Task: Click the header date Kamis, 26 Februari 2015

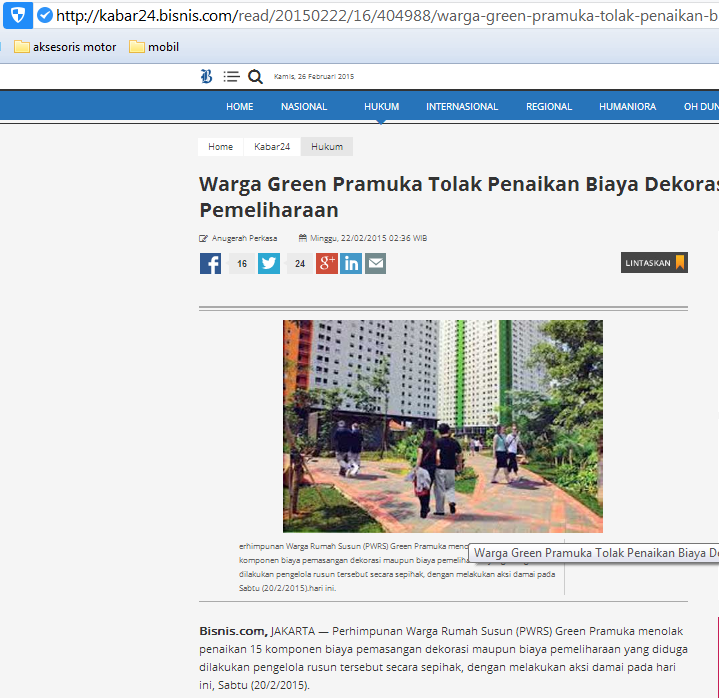Action: (x=314, y=77)
